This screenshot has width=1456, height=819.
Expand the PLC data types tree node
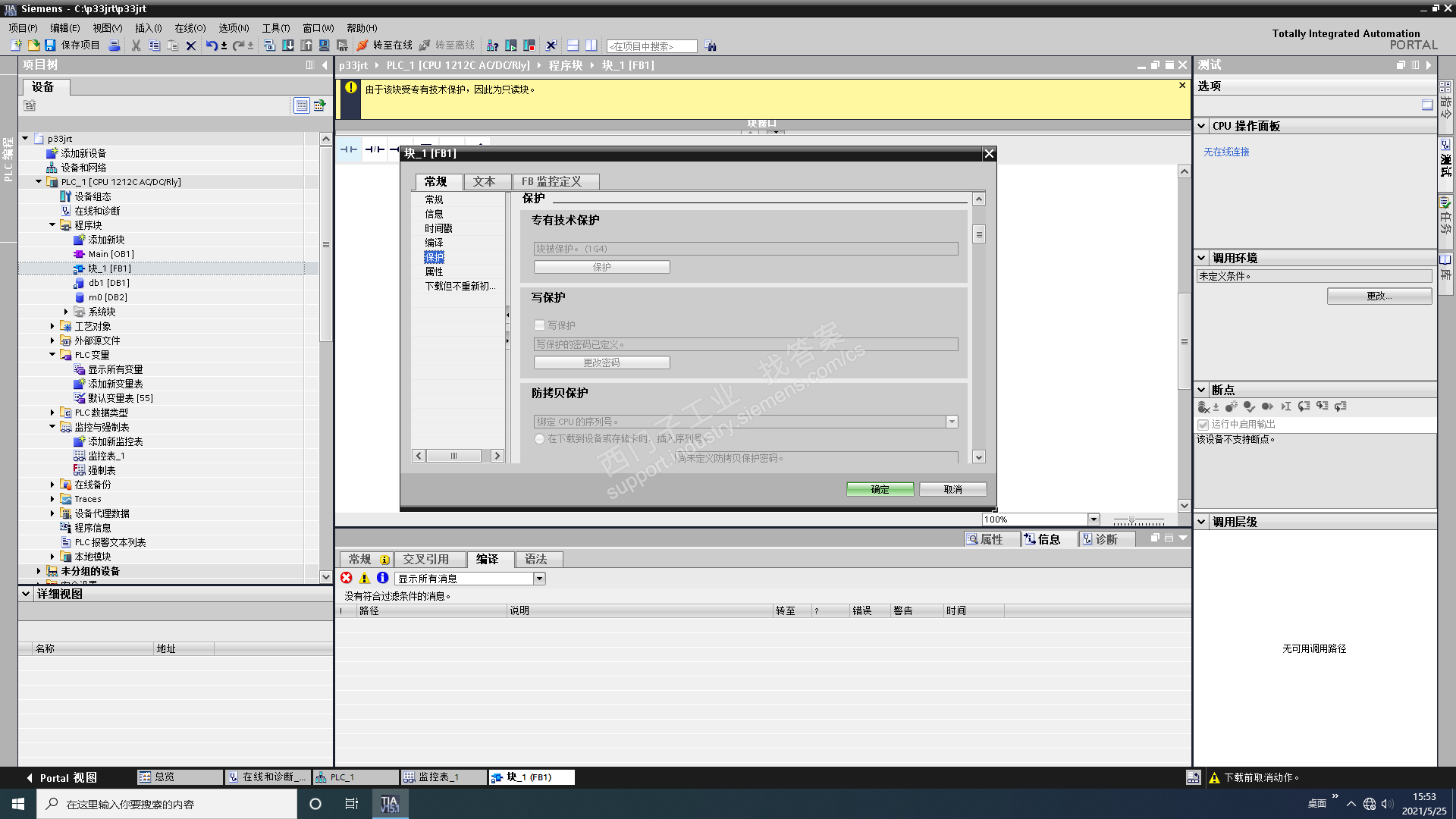pyautogui.click(x=52, y=413)
